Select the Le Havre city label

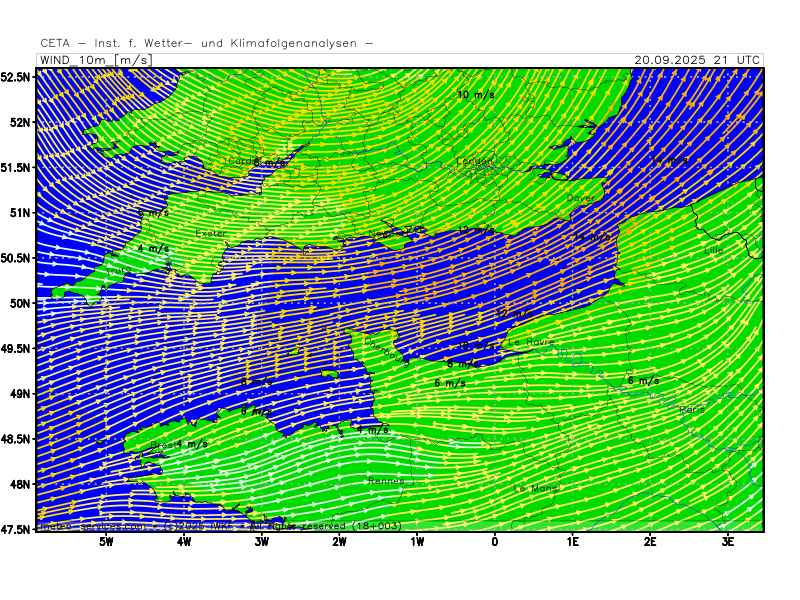531,342
